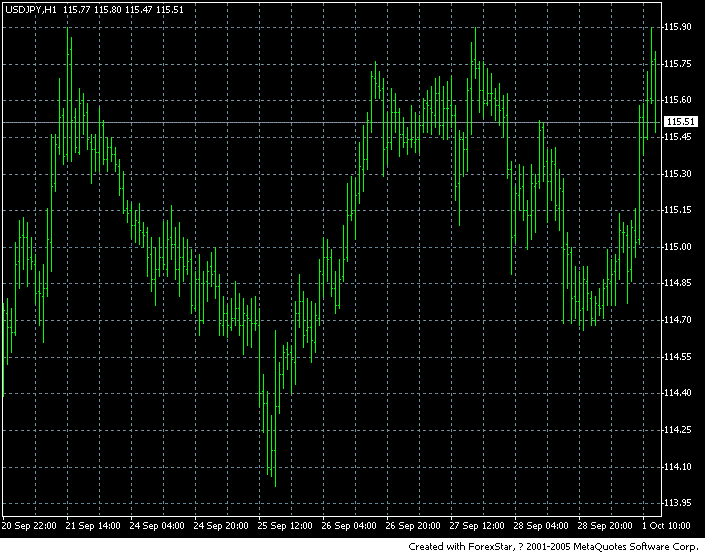Click the 115.75 price axis label
The image size is (705, 554).
[678, 64]
